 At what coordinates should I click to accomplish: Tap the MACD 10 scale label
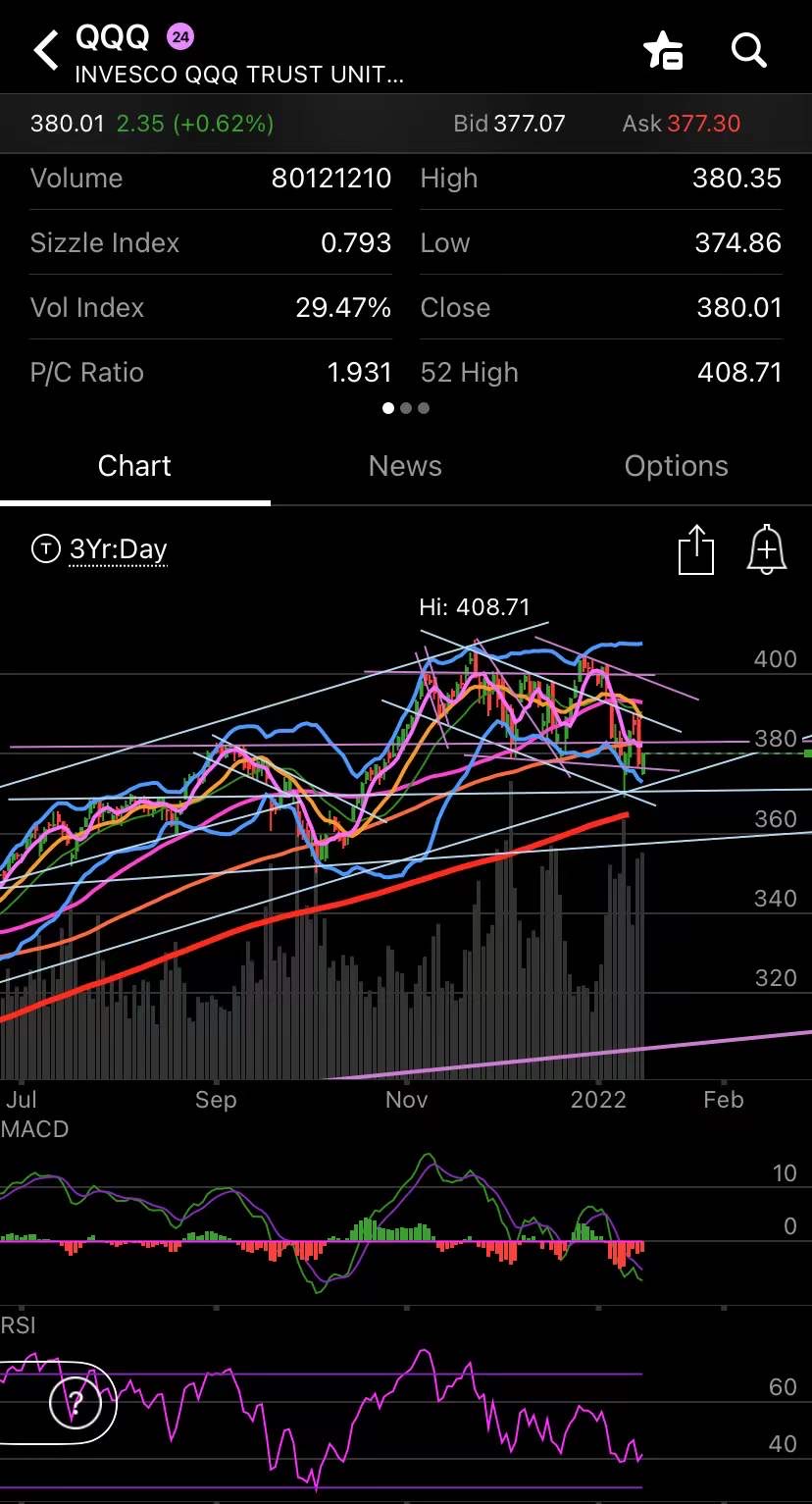point(785,1173)
